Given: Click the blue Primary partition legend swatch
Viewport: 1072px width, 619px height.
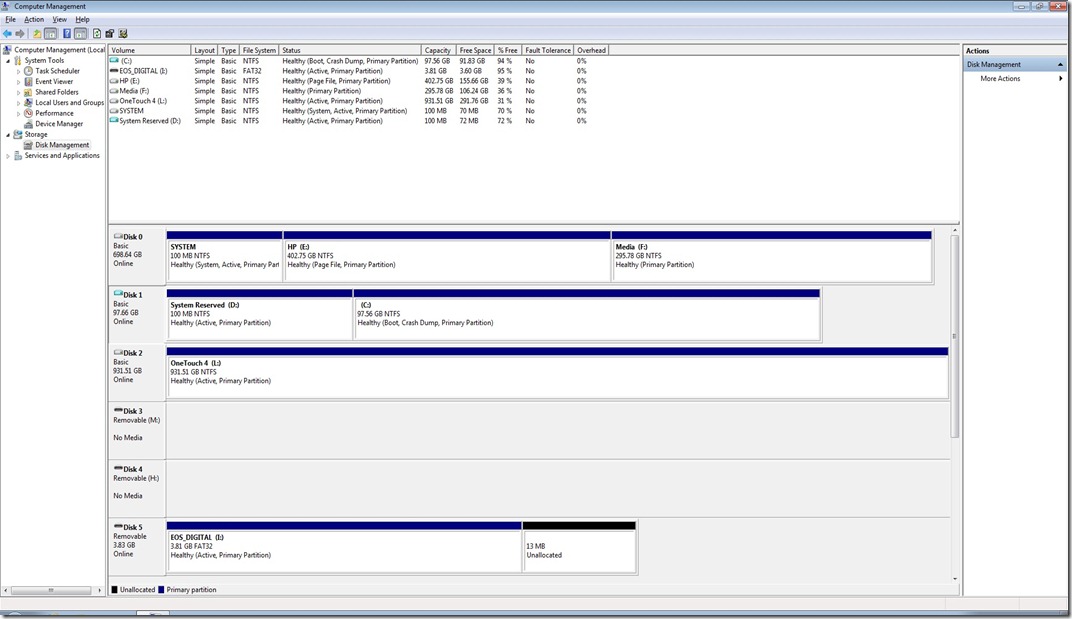Looking at the screenshot, I should pyautogui.click(x=161, y=590).
